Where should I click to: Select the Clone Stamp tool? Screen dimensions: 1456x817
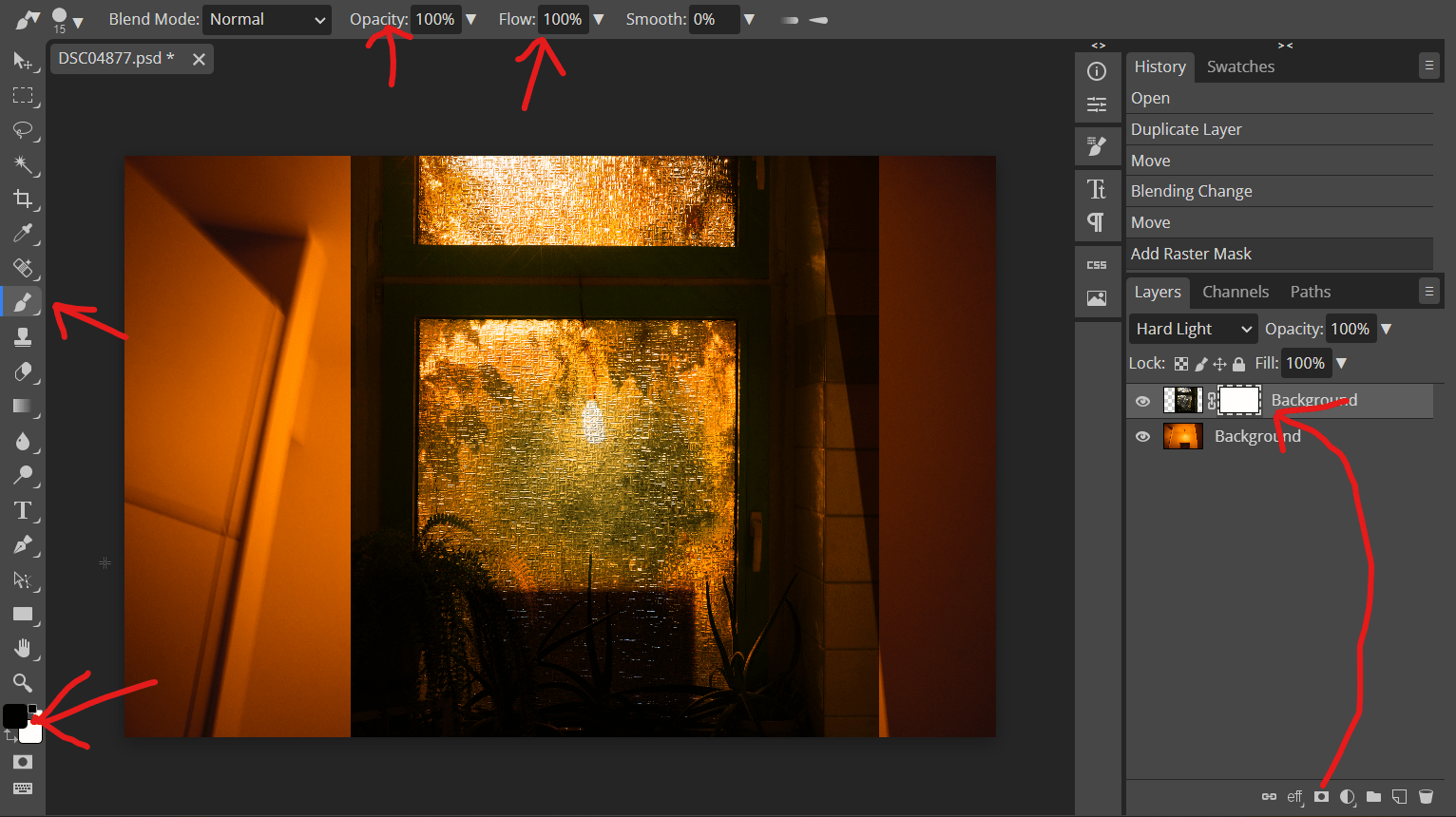coord(23,335)
